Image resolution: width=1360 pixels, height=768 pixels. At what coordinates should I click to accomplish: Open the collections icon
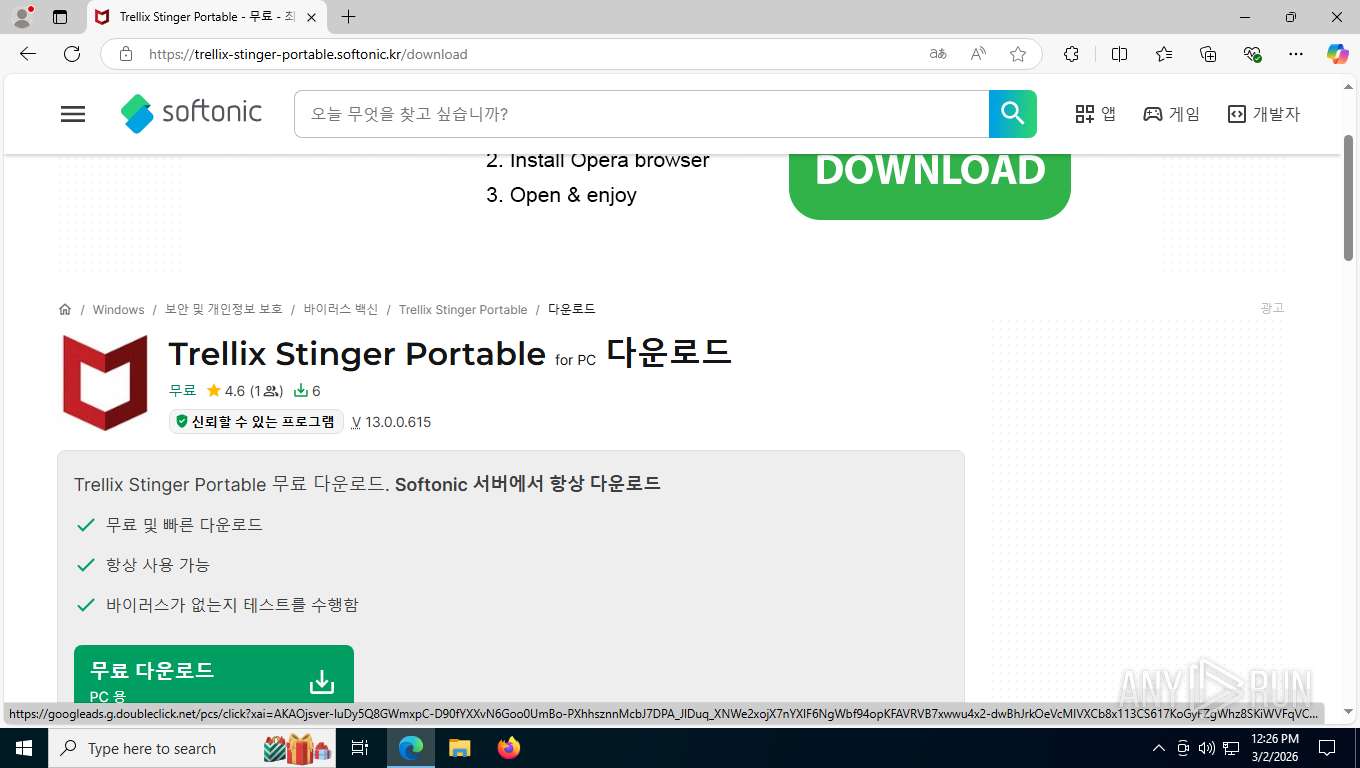click(x=1208, y=54)
